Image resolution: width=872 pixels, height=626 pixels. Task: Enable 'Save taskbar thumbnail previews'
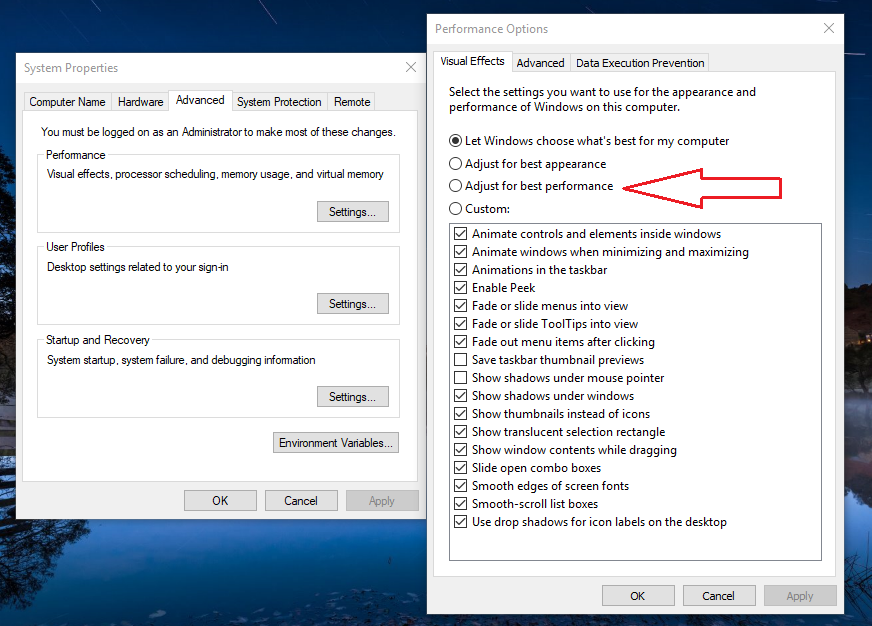coord(461,360)
